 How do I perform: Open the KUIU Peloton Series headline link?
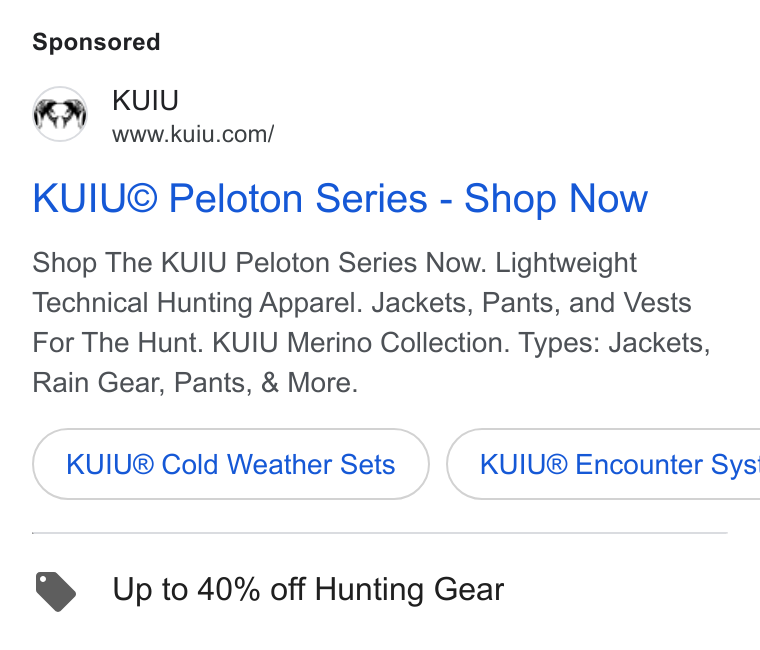point(340,198)
